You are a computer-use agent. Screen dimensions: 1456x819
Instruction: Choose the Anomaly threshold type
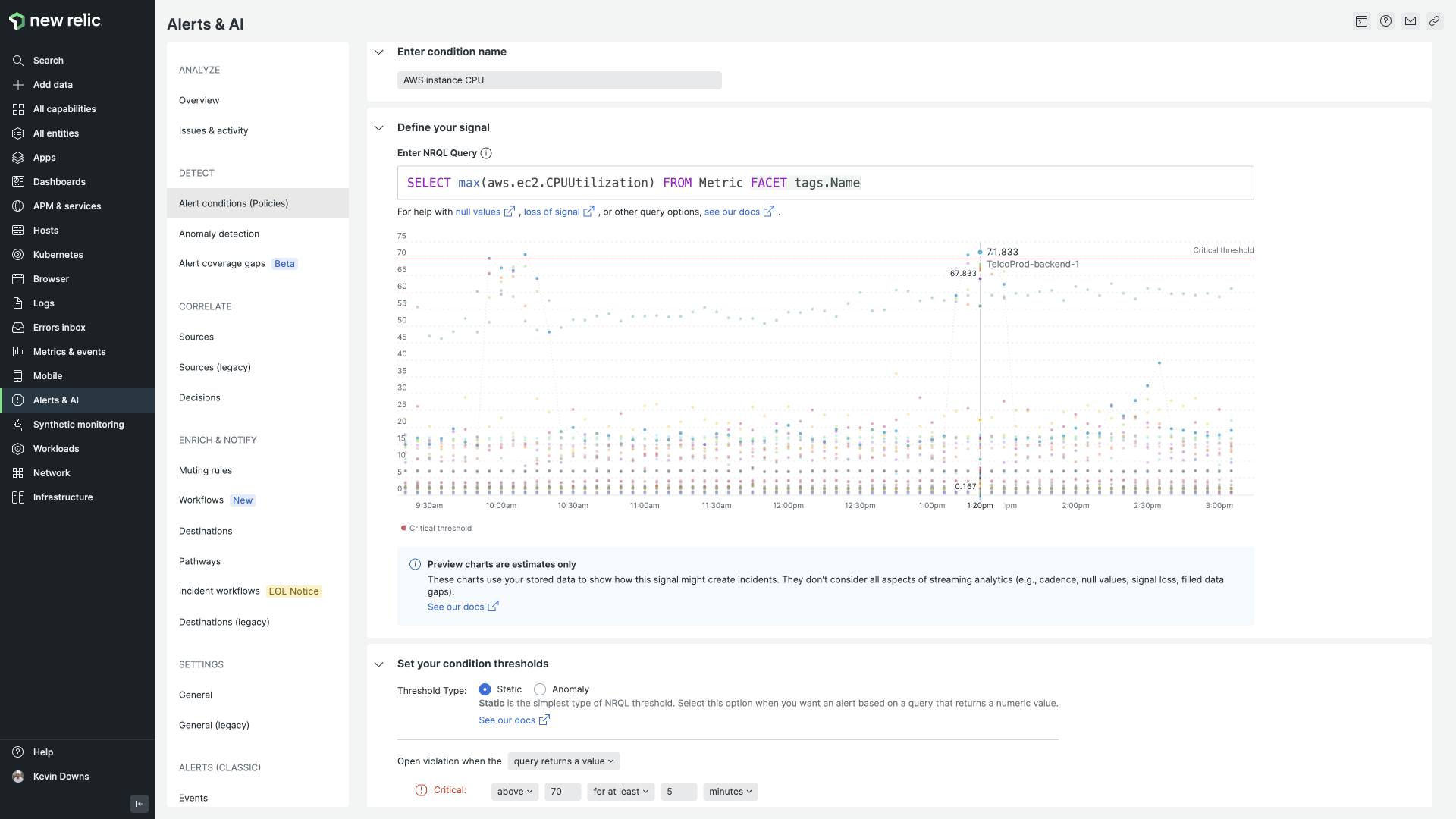click(x=540, y=689)
